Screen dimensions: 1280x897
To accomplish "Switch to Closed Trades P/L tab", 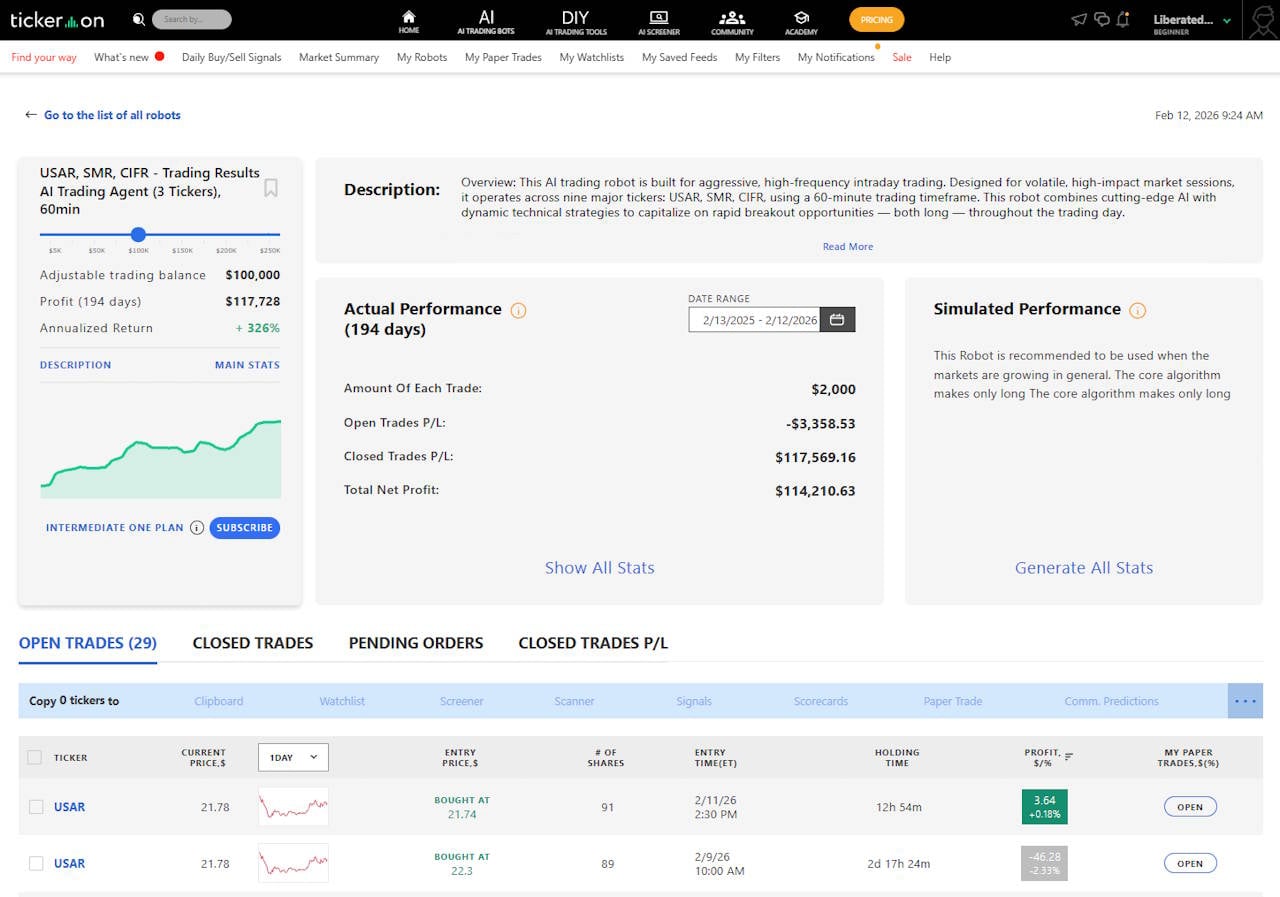I will click(593, 643).
